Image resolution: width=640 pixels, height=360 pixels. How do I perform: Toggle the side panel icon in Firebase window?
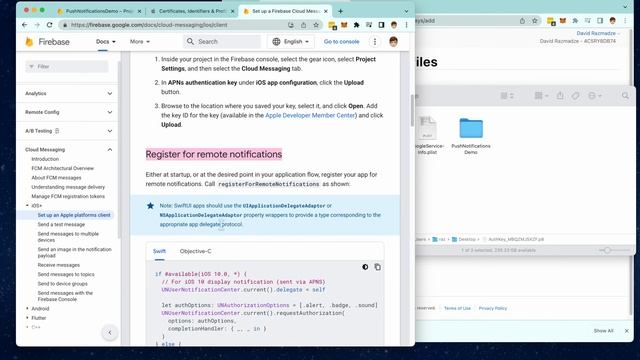pyautogui.click(x=381, y=25)
